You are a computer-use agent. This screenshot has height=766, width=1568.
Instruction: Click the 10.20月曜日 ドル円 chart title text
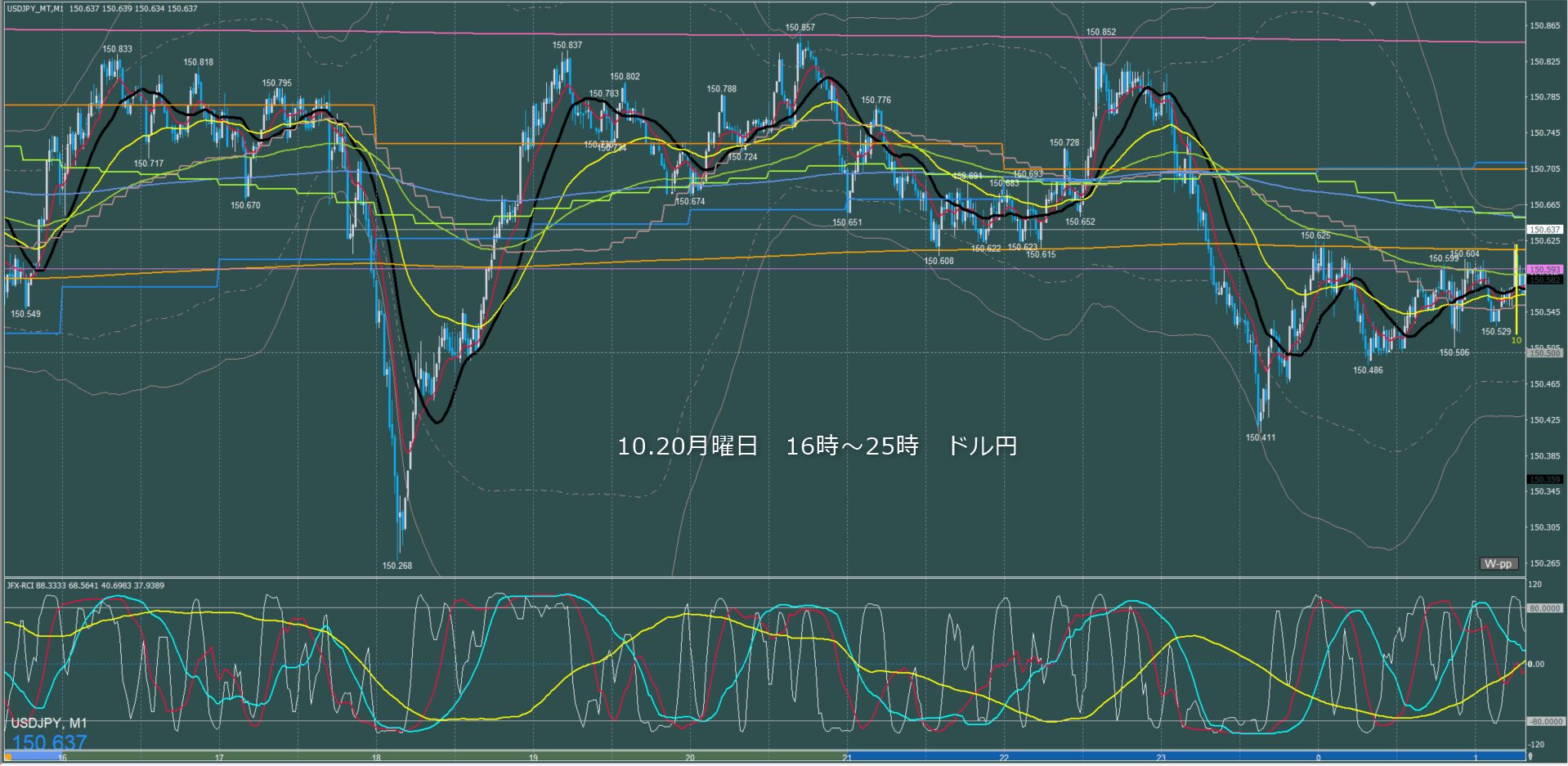tap(817, 446)
